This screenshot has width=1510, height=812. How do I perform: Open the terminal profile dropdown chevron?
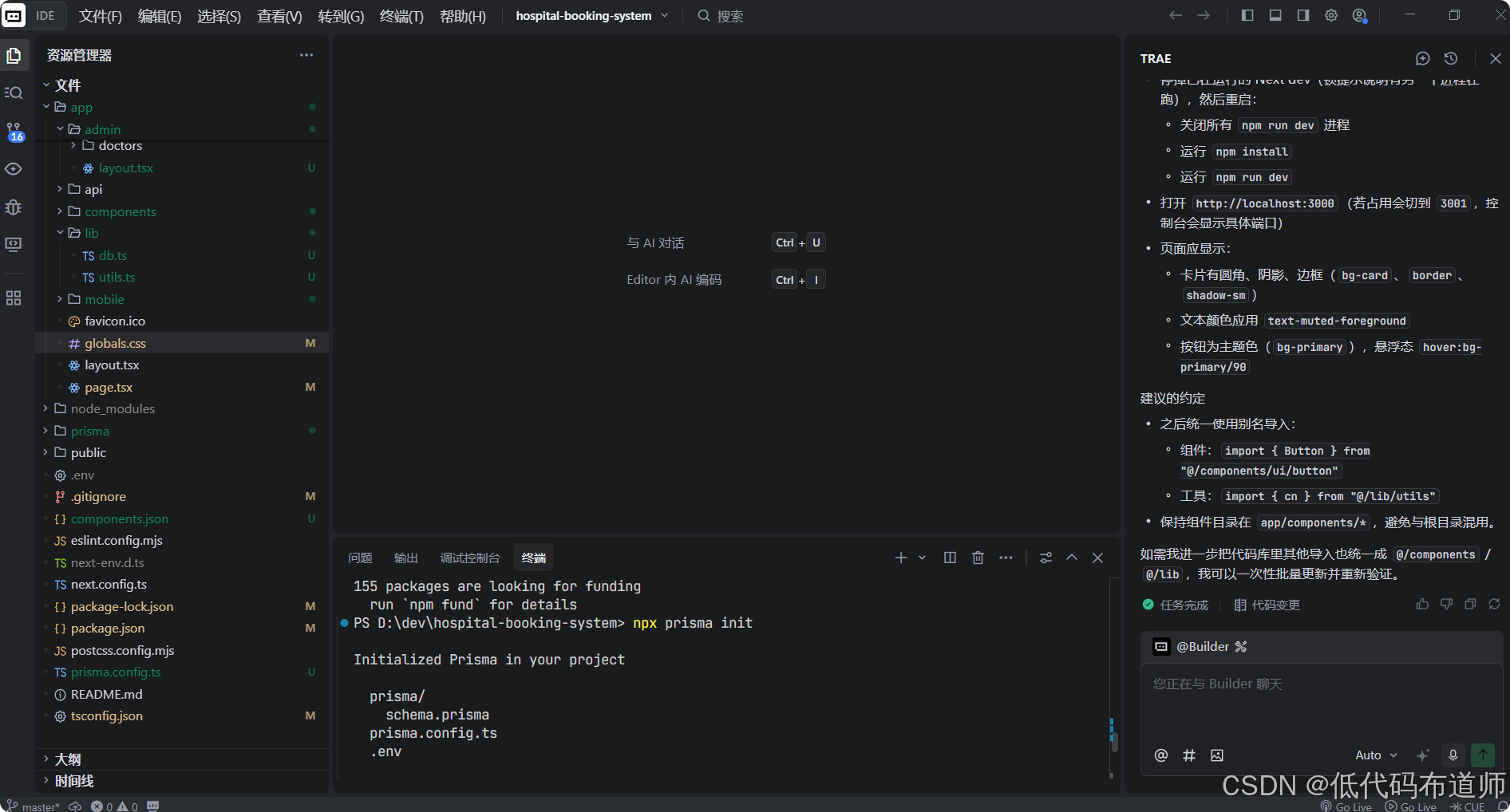[x=922, y=558]
